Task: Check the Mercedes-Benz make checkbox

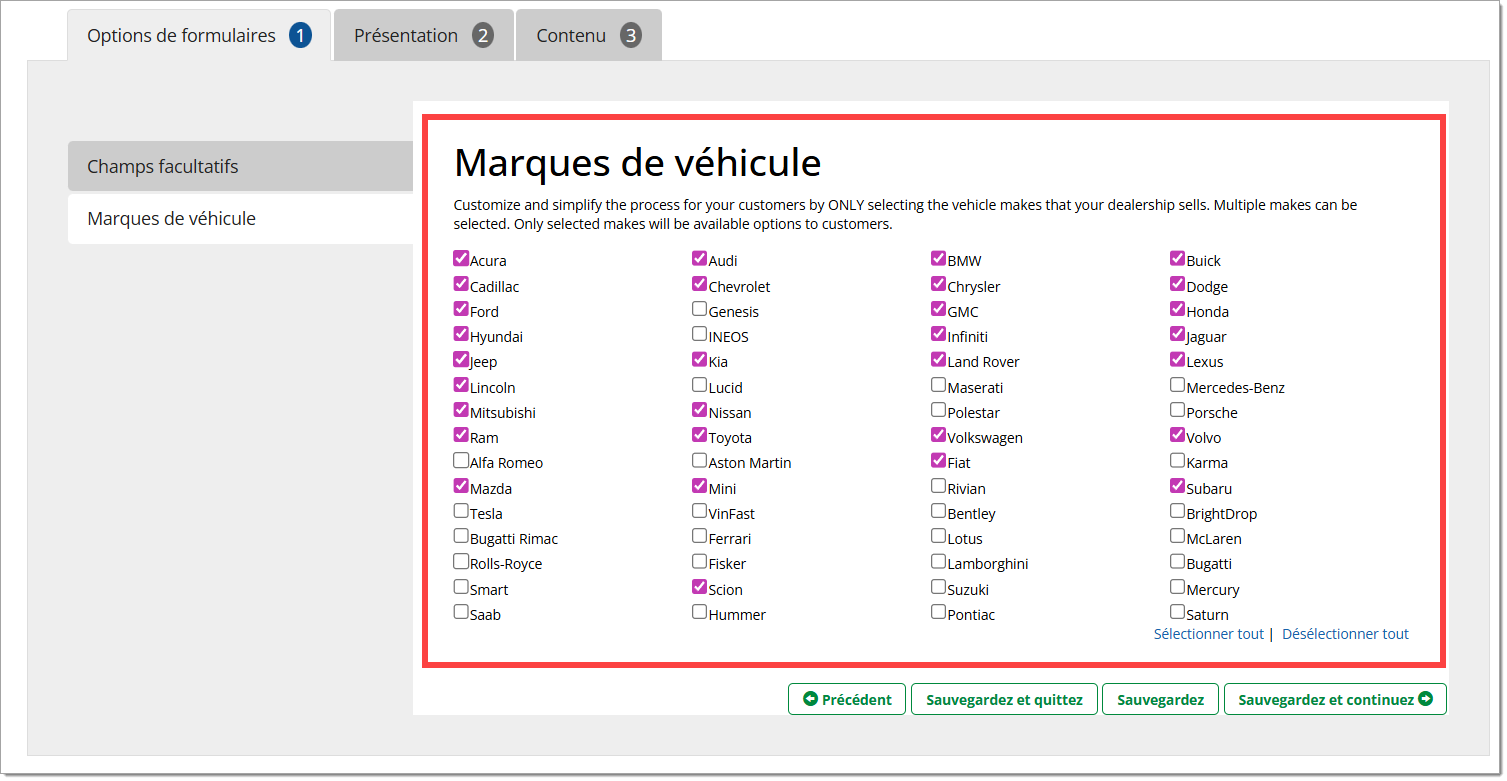Action: (1178, 385)
